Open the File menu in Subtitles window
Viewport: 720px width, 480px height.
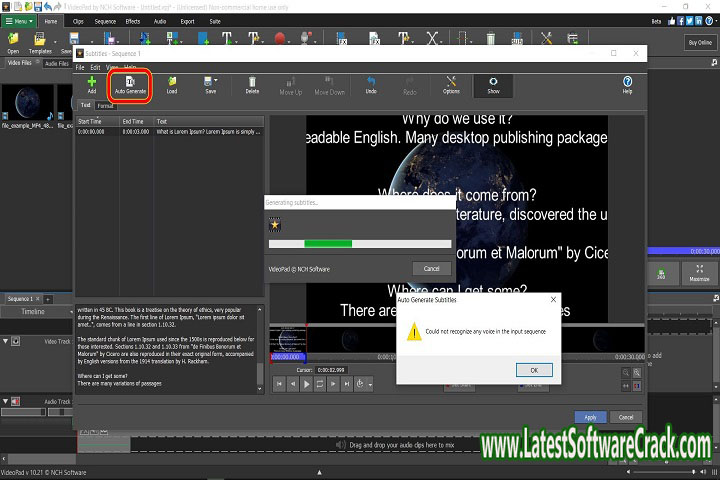coord(81,67)
